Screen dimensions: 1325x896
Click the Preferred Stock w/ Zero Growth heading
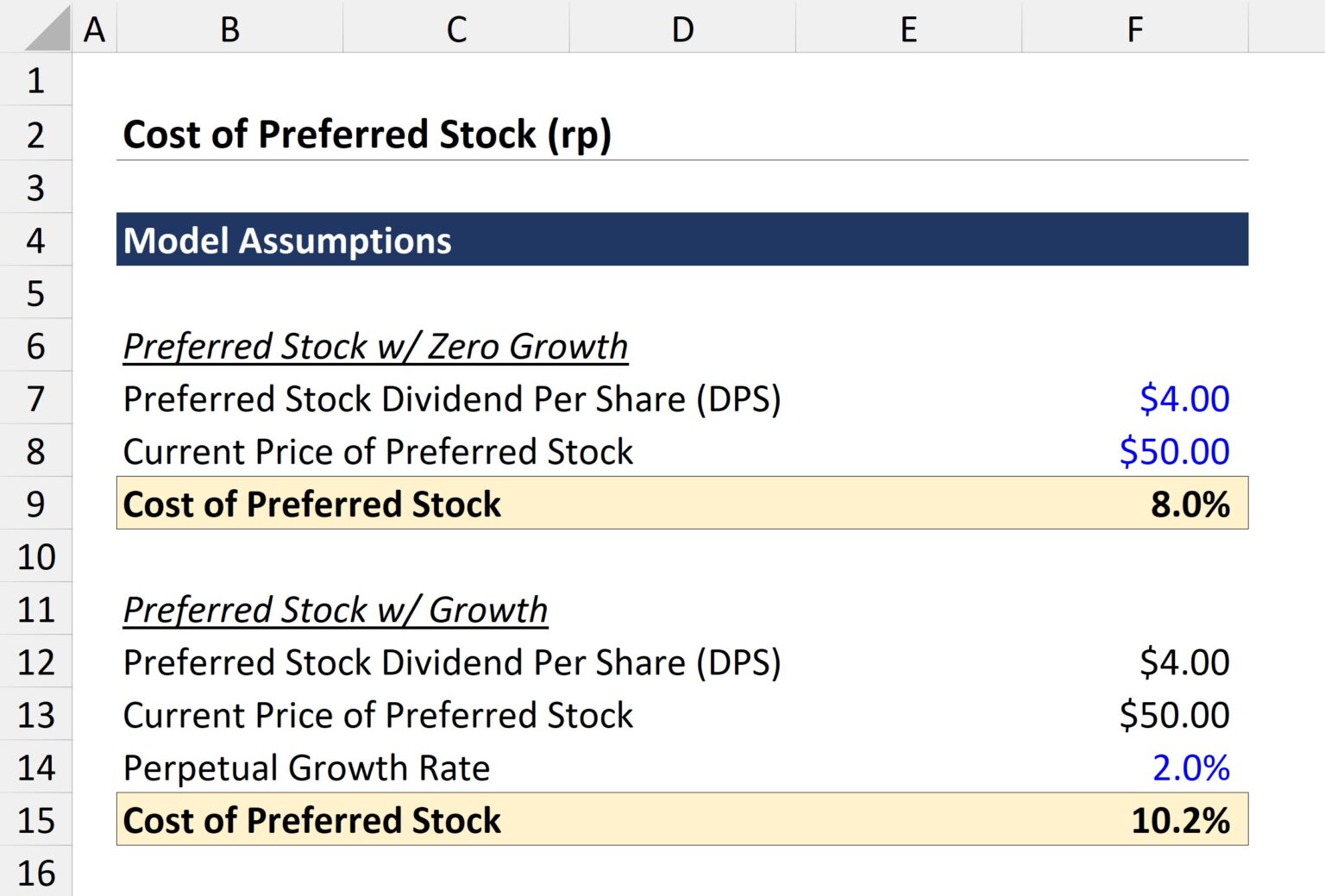point(376,346)
